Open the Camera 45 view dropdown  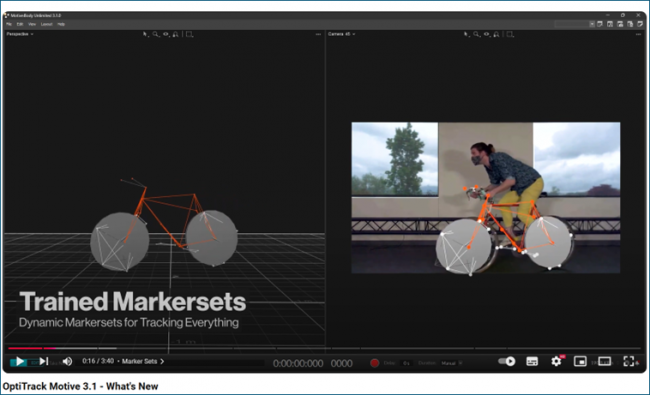pyautogui.click(x=342, y=34)
